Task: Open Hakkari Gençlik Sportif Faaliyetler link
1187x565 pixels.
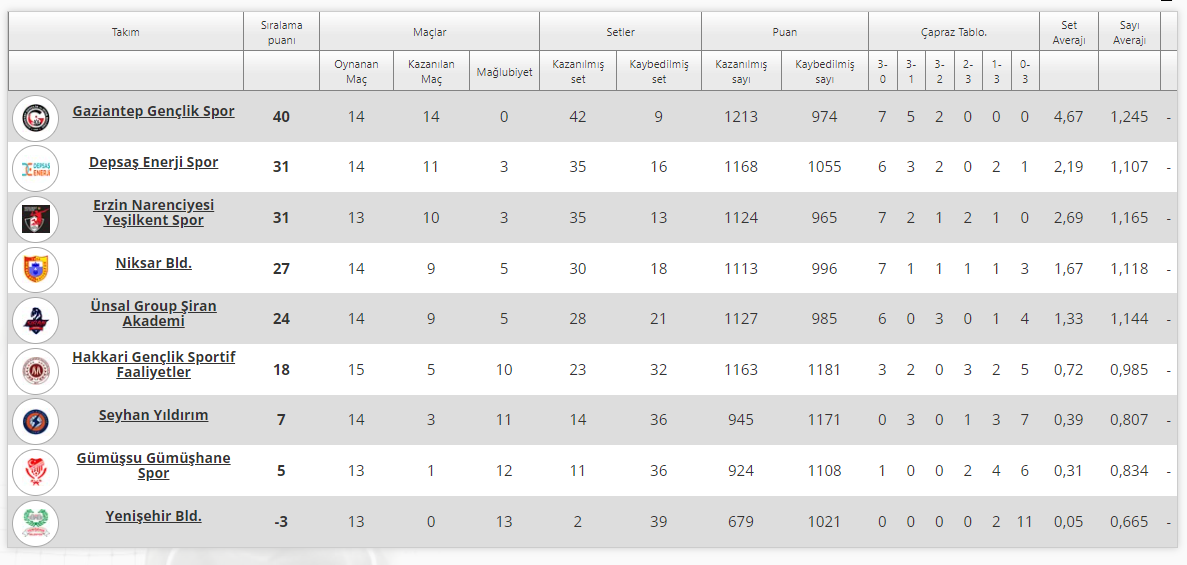Action: [153, 364]
